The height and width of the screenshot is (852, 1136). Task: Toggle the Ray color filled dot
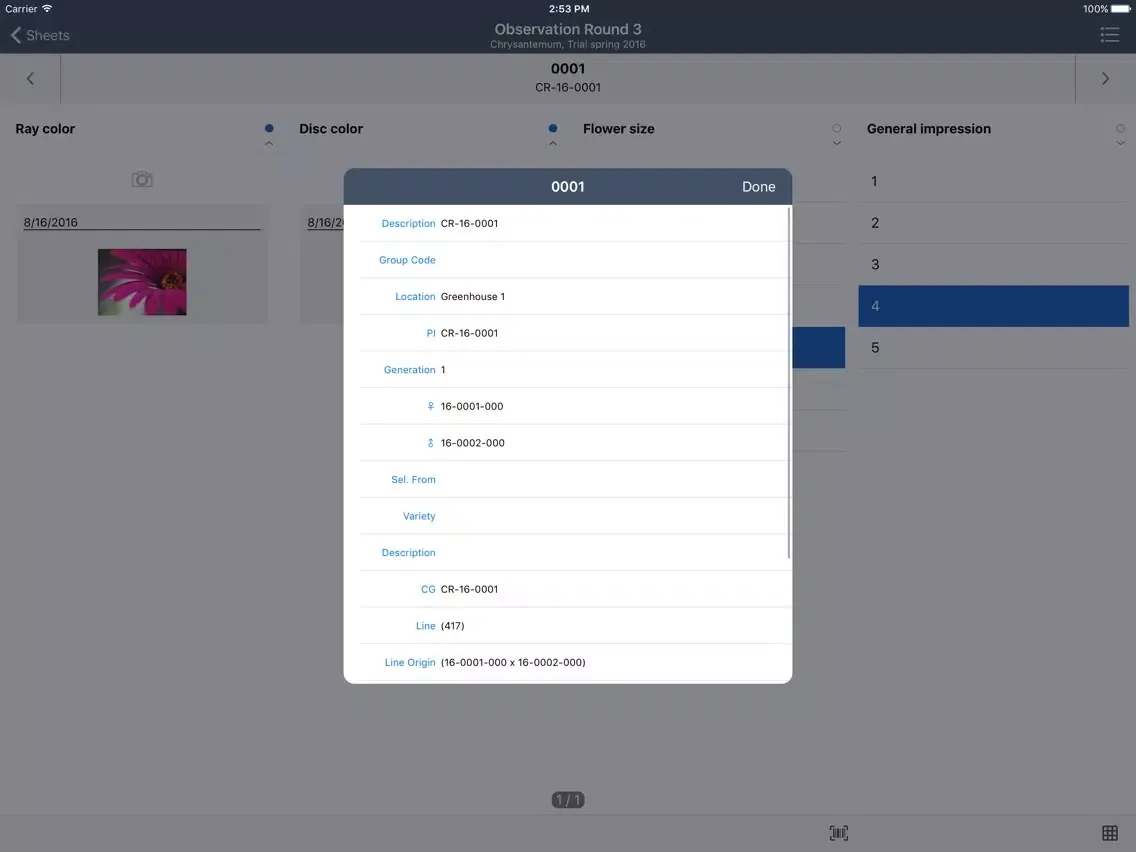(x=269, y=128)
